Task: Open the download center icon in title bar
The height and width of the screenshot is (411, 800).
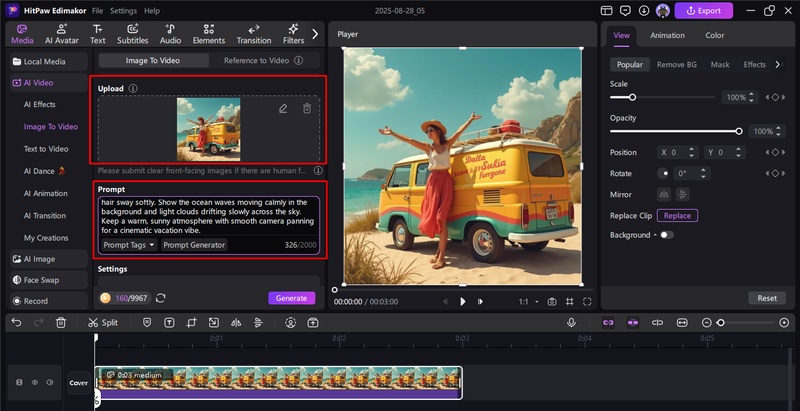Action: point(644,11)
